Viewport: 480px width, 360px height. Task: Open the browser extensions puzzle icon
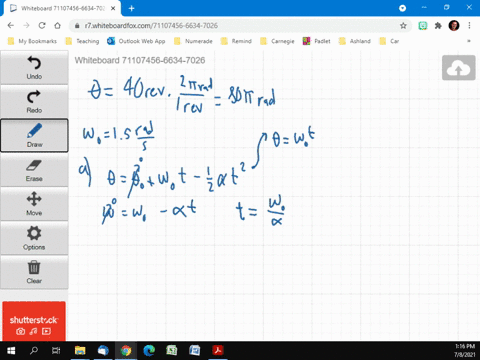tap(438, 26)
